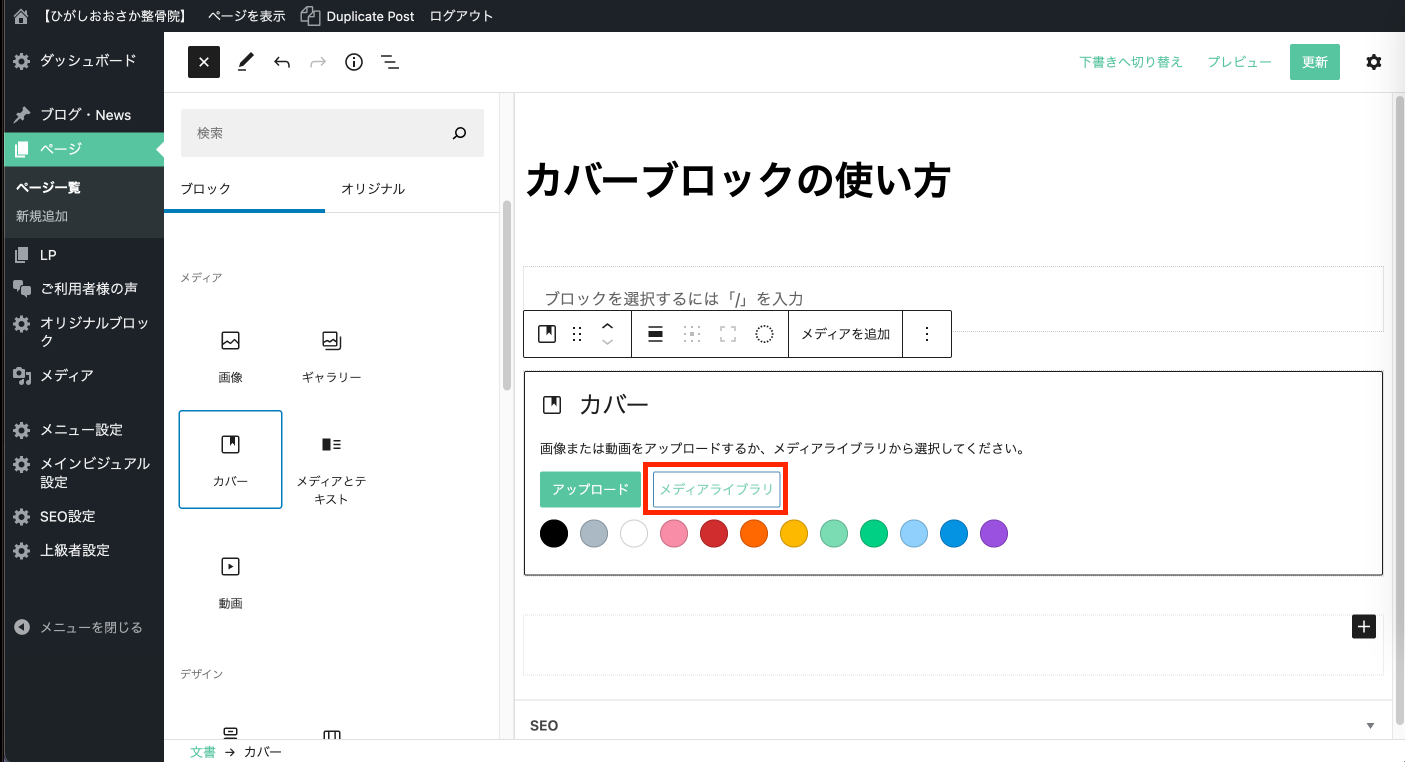Open block options three-dot menu
Screen dimensions: 1405x762
point(927,334)
